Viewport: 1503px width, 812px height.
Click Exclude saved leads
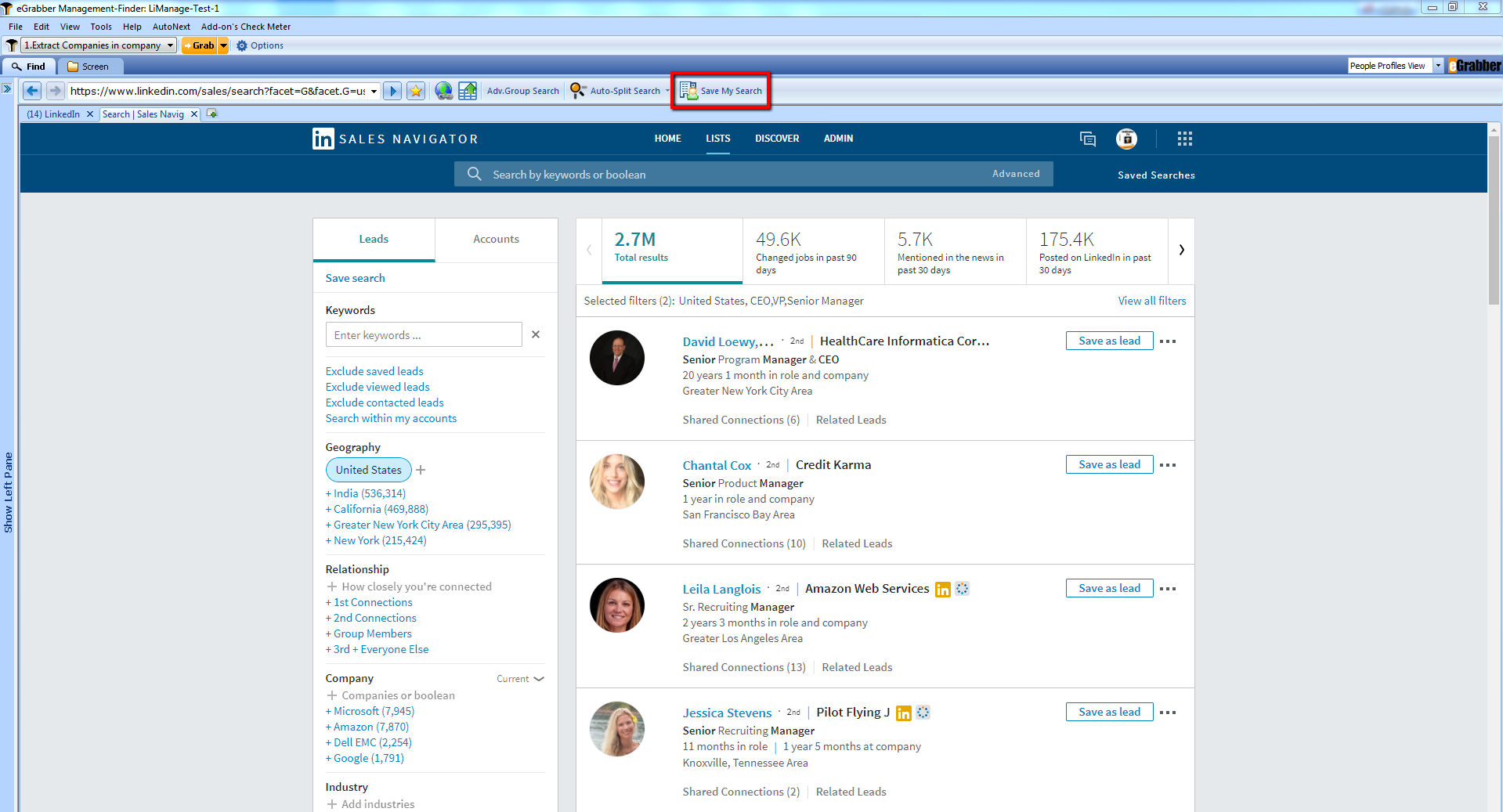[374, 371]
